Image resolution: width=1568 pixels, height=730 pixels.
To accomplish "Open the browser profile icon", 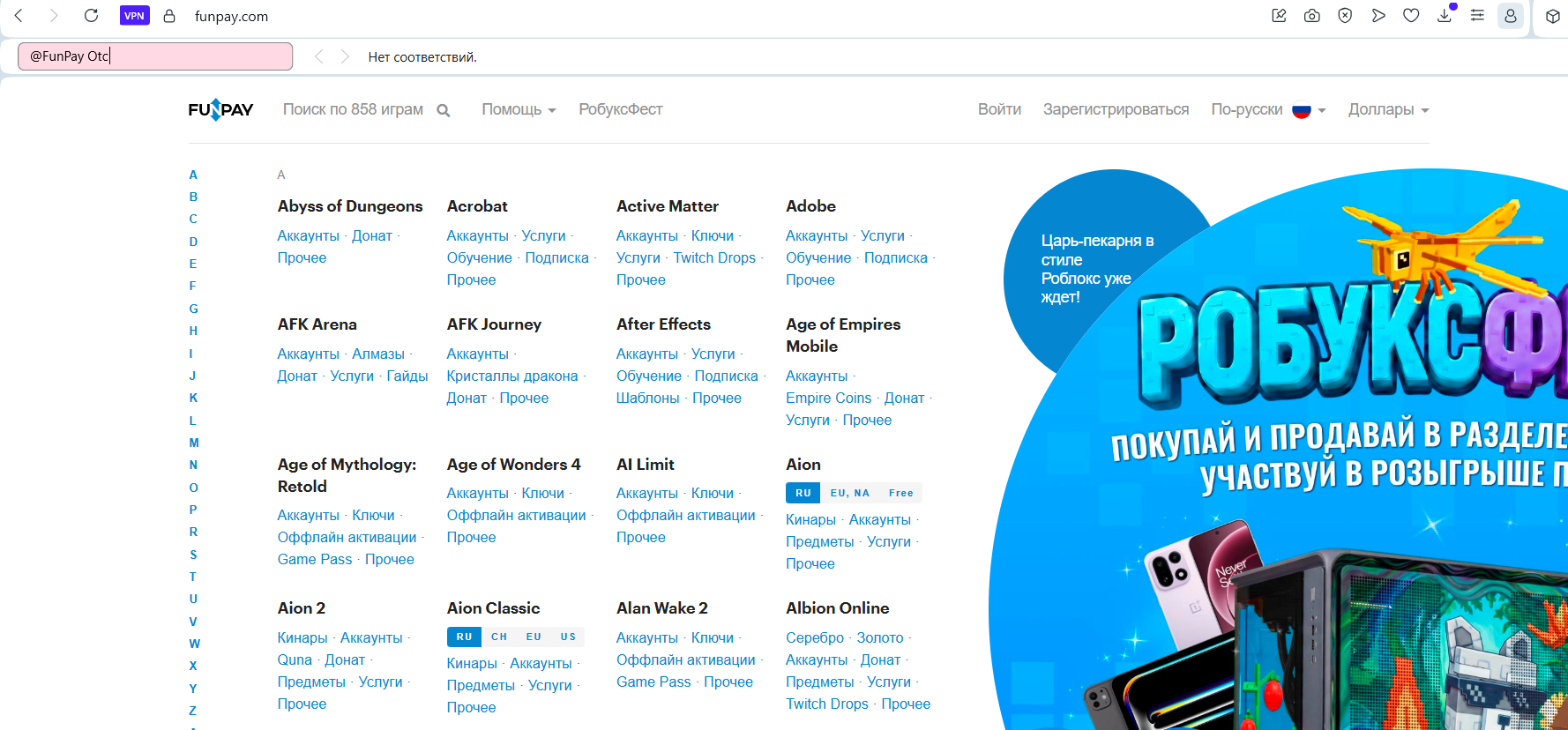I will click(1511, 15).
